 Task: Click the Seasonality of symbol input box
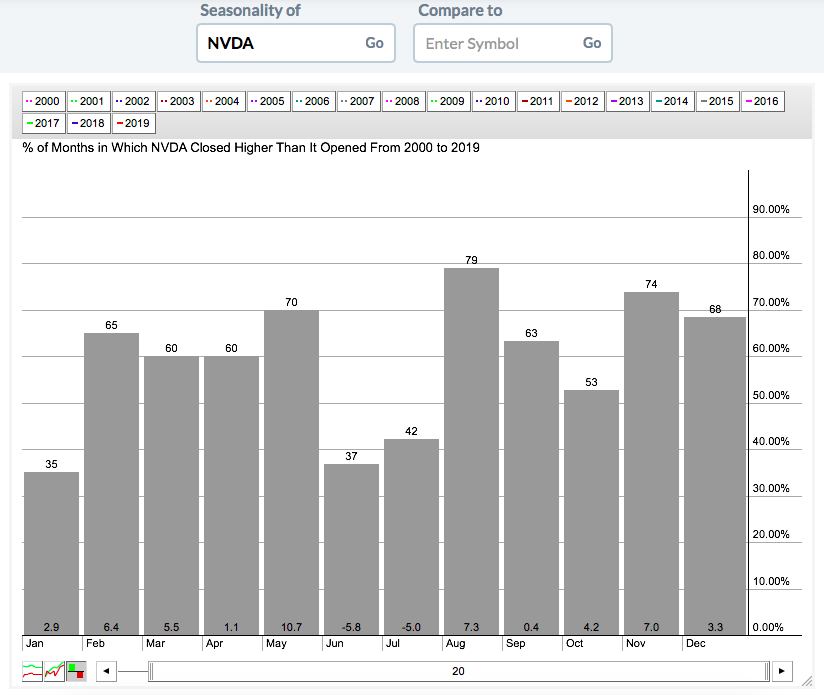click(280, 44)
